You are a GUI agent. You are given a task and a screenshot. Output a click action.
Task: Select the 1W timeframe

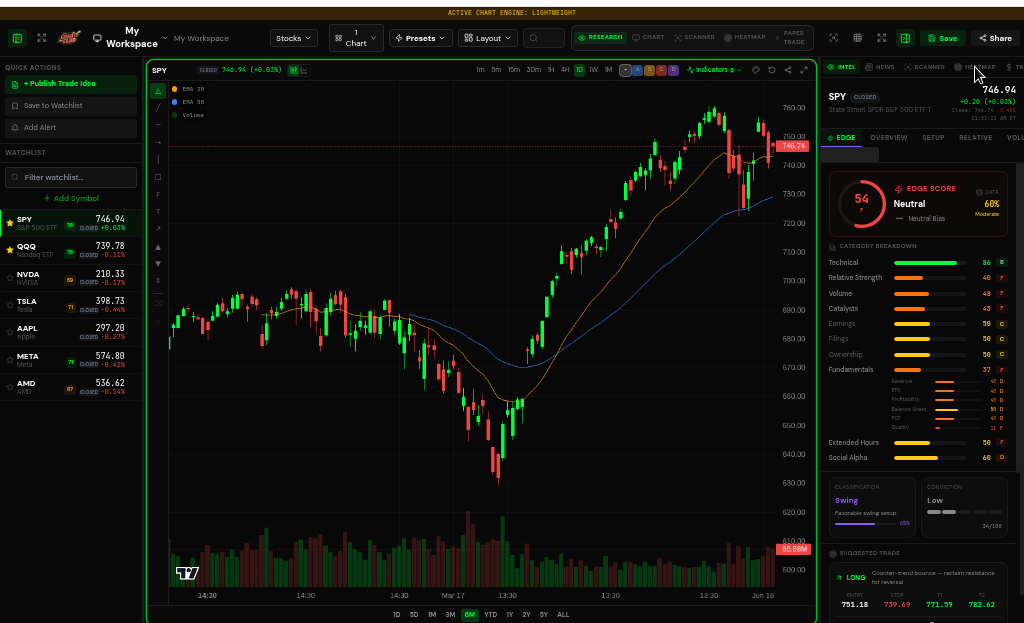coord(594,70)
